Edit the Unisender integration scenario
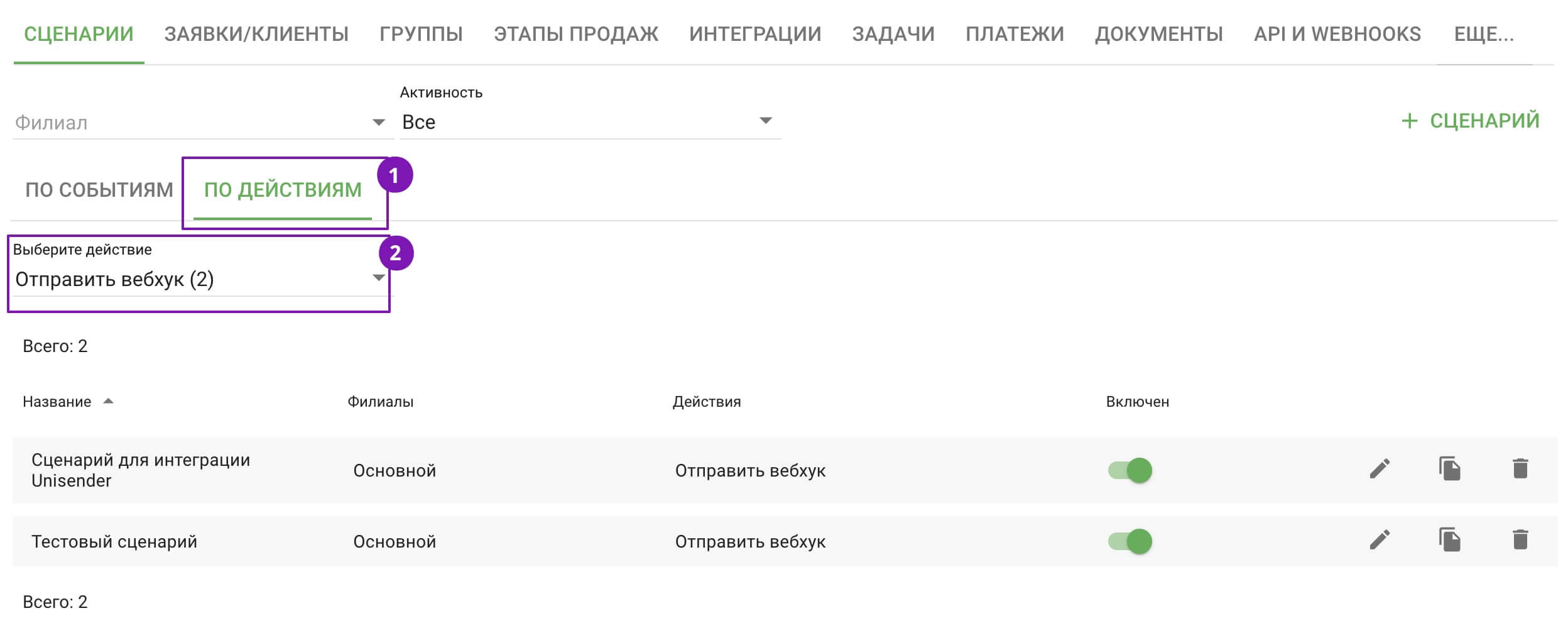The image size is (1568, 640). [x=1380, y=468]
